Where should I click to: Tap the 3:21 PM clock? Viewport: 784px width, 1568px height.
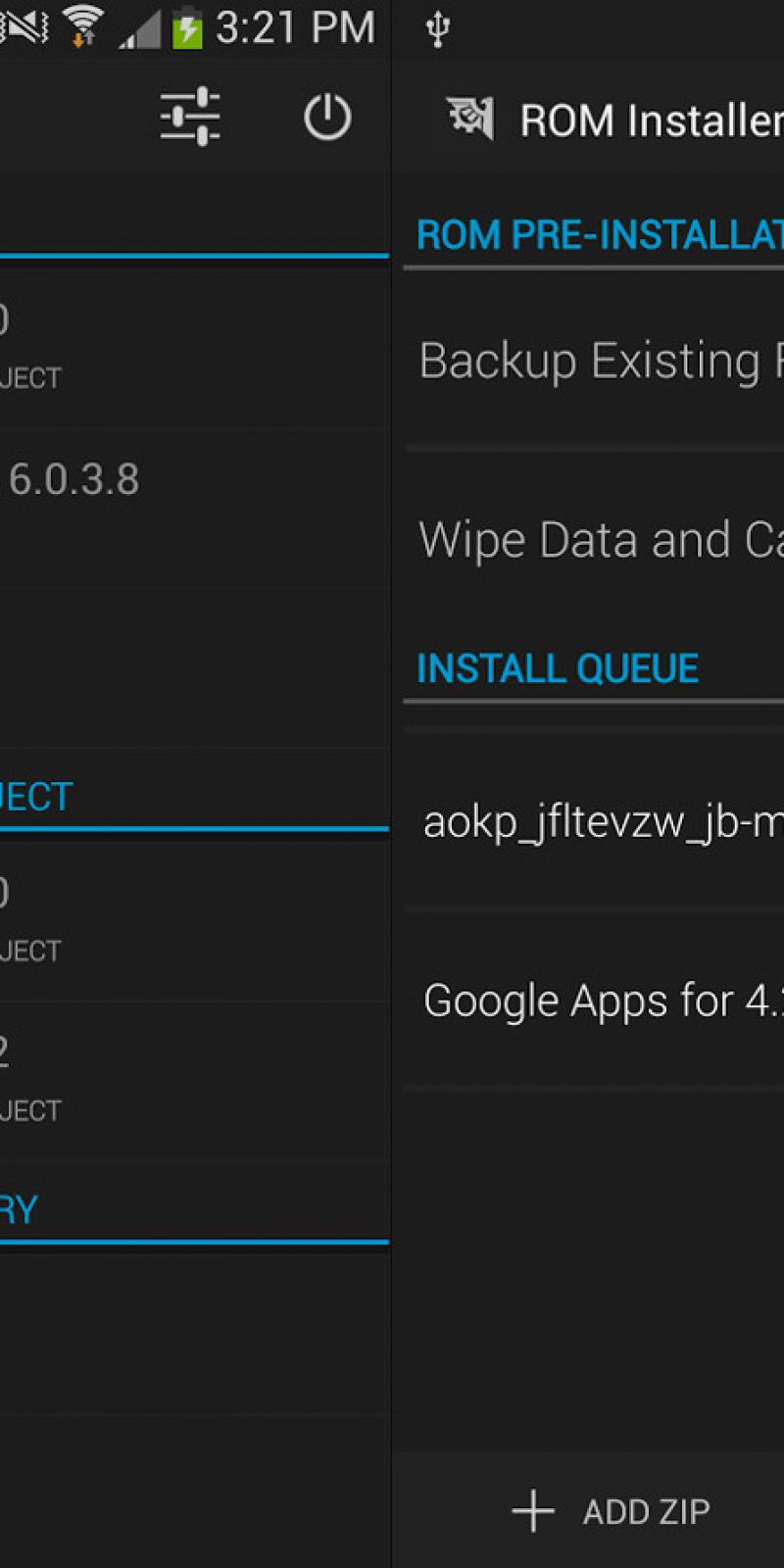pyautogui.click(x=295, y=27)
